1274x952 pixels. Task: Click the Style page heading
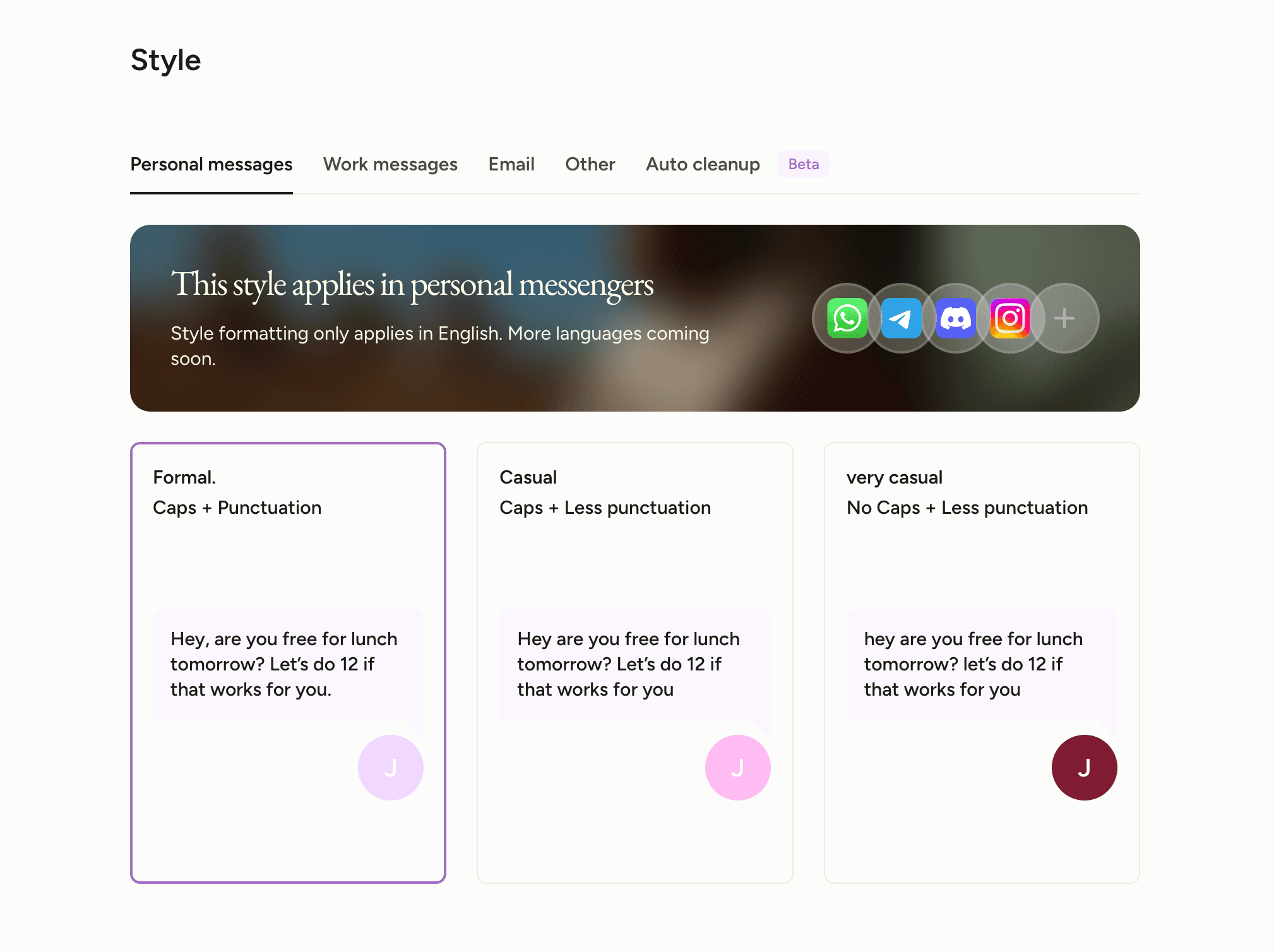click(166, 61)
